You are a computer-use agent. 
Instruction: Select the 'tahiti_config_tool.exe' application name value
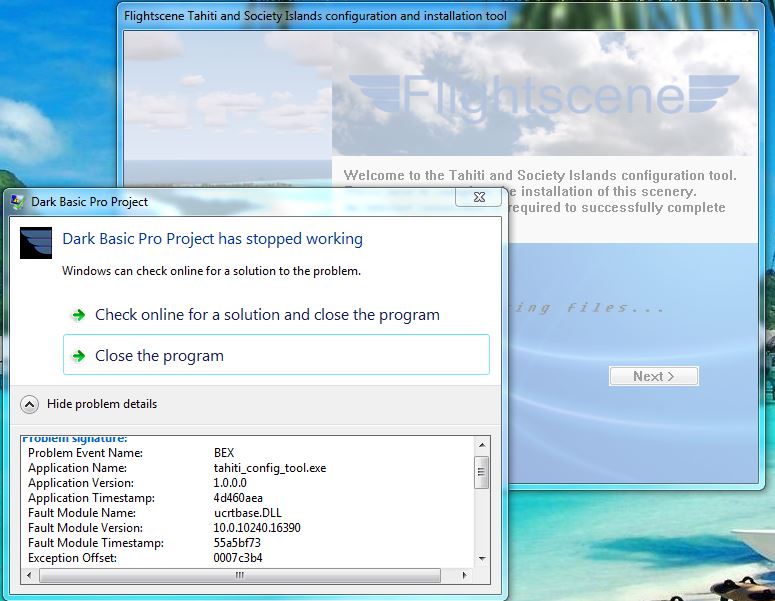270,468
